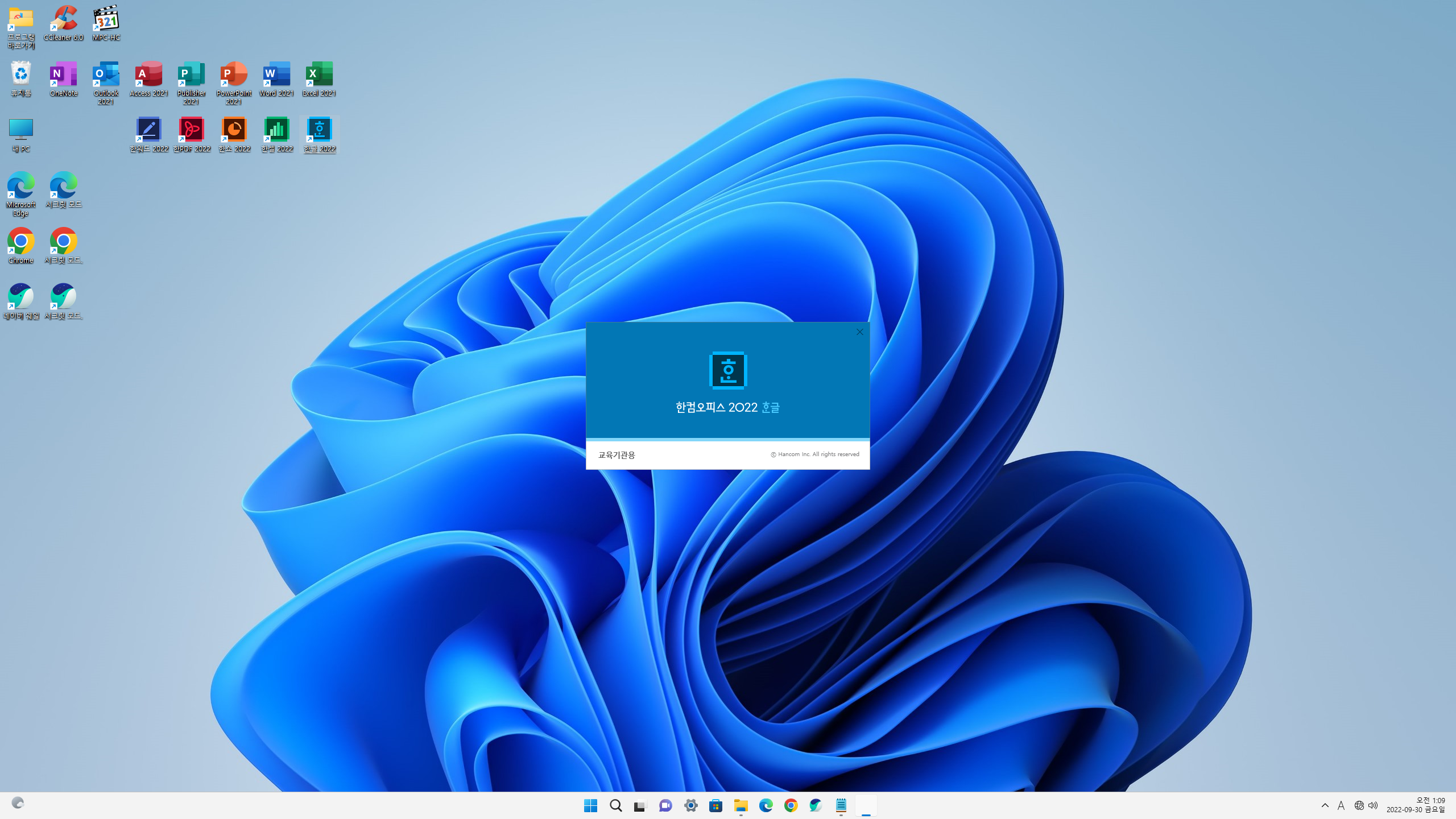
Task: Select the PowerPoint 2021 desktop icon
Action: click(234, 75)
